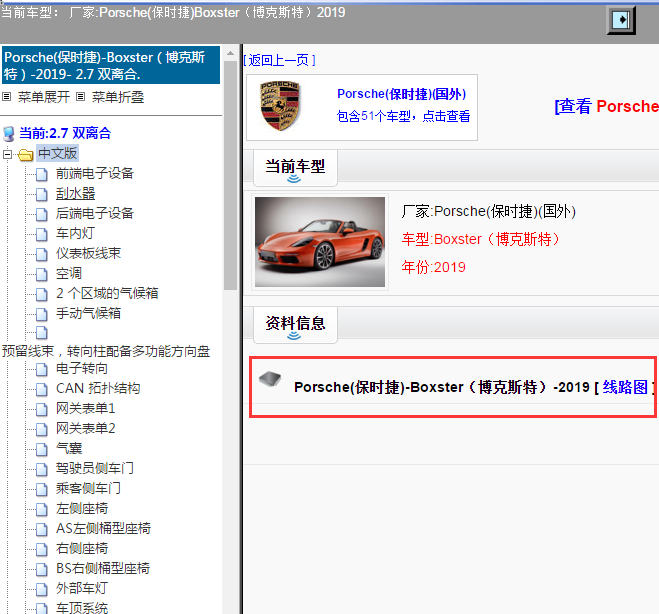The height and width of the screenshot is (614, 659).
Task: Open the 线路图 wiring diagram link
Action: tap(625, 387)
